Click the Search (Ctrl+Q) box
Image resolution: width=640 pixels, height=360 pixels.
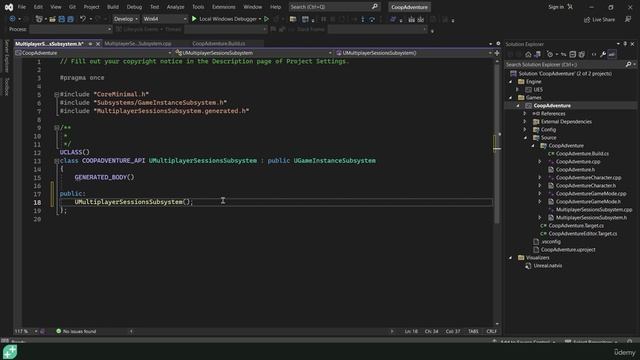pos(334,7)
